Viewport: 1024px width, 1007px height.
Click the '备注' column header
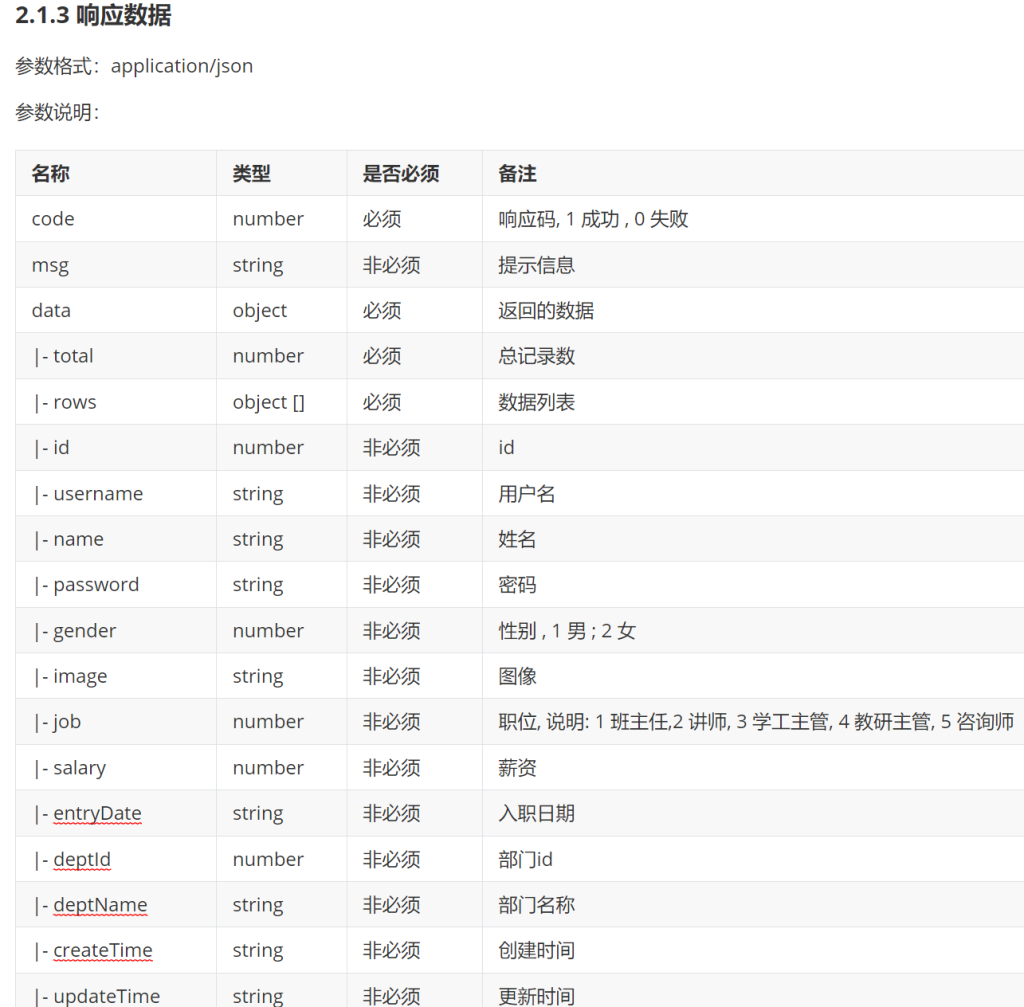(x=518, y=174)
